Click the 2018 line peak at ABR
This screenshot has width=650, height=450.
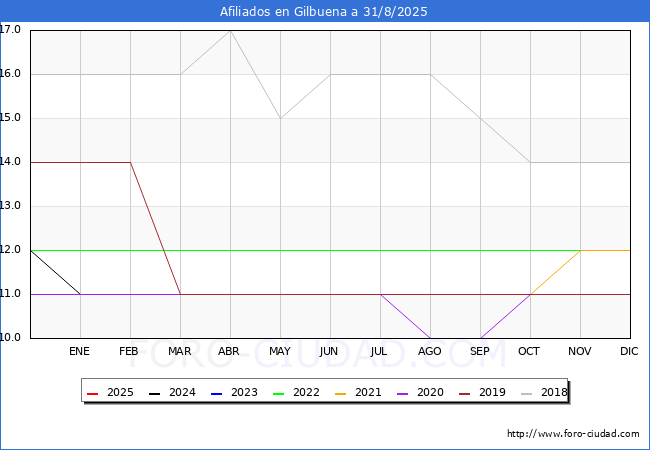pos(230,31)
